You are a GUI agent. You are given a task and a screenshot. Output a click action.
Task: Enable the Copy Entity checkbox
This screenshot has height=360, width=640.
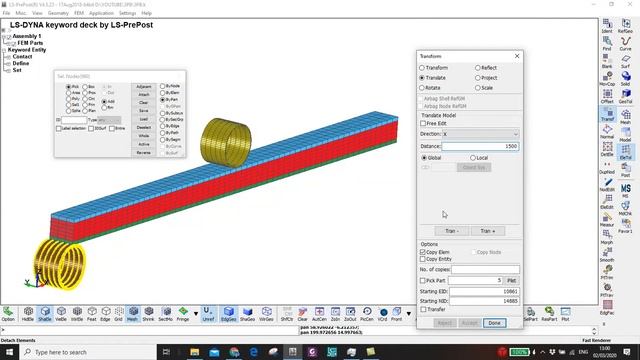click(423, 259)
